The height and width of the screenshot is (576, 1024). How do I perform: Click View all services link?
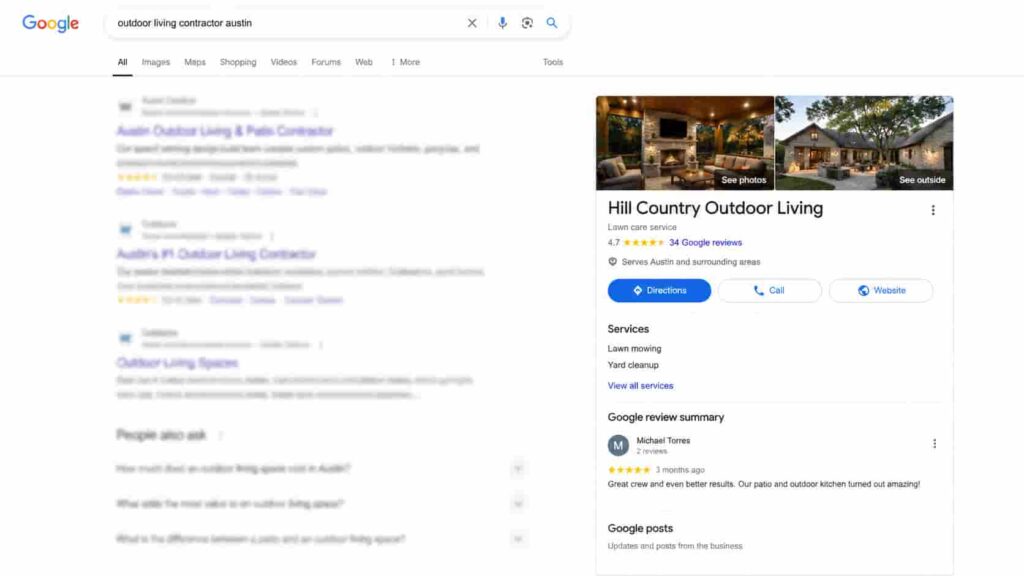[640, 385]
